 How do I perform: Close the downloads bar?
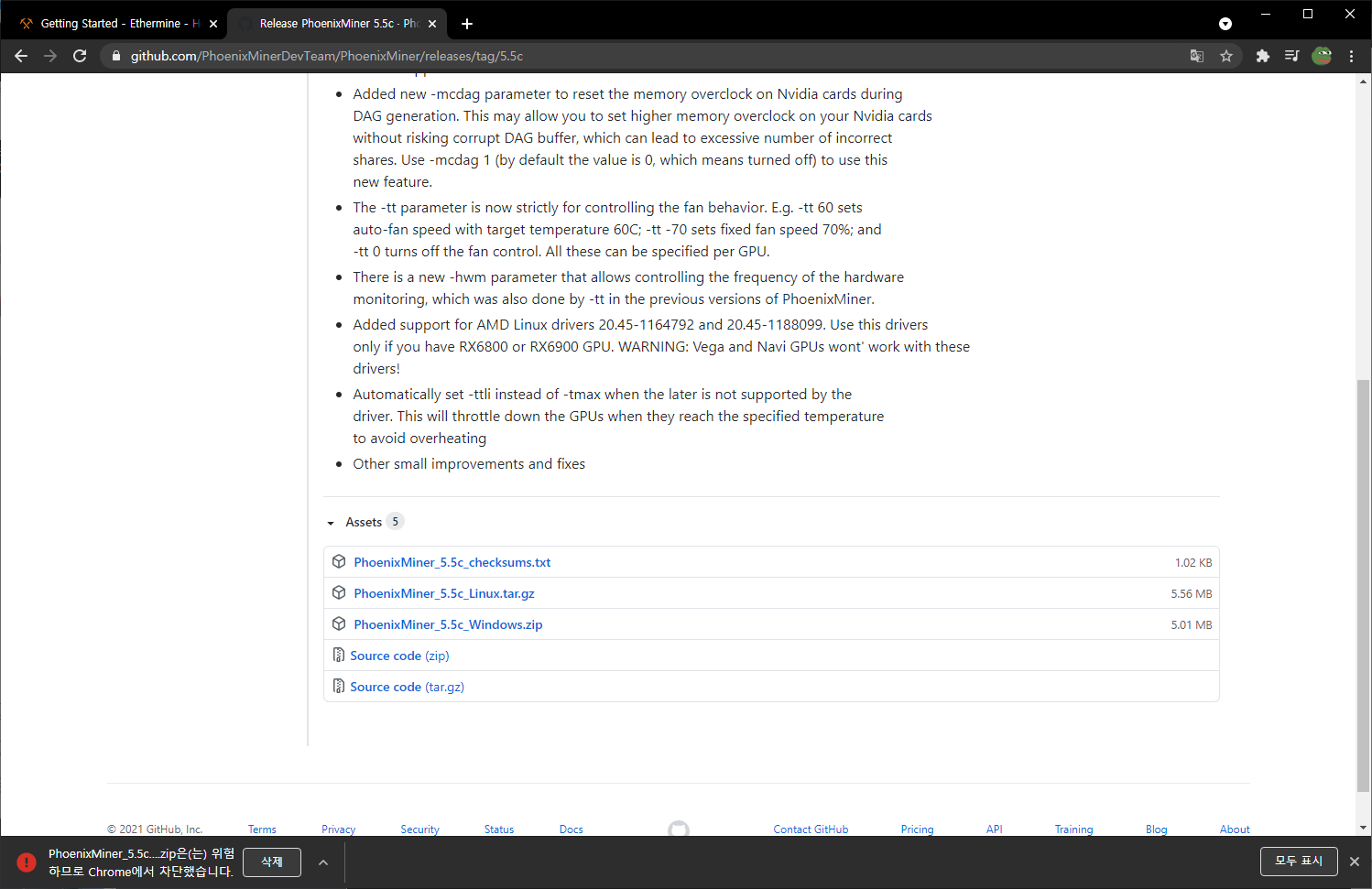tap(1355, 862)
